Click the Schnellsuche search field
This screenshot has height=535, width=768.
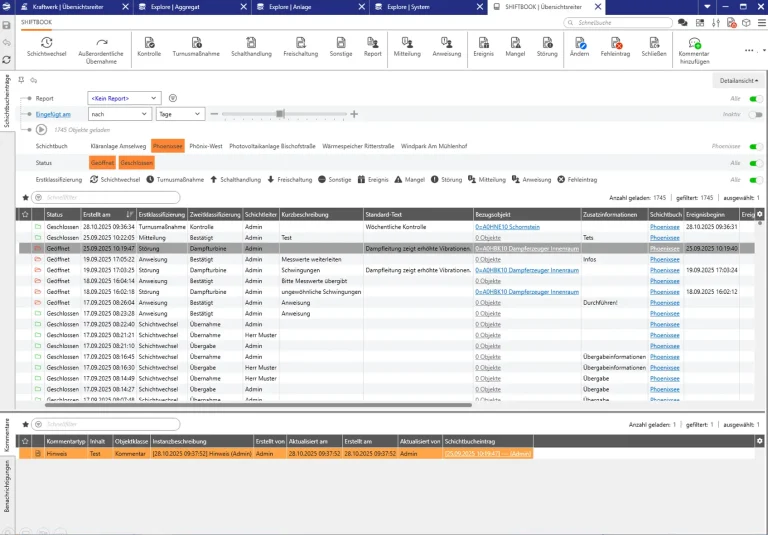[x=617, y=21]
